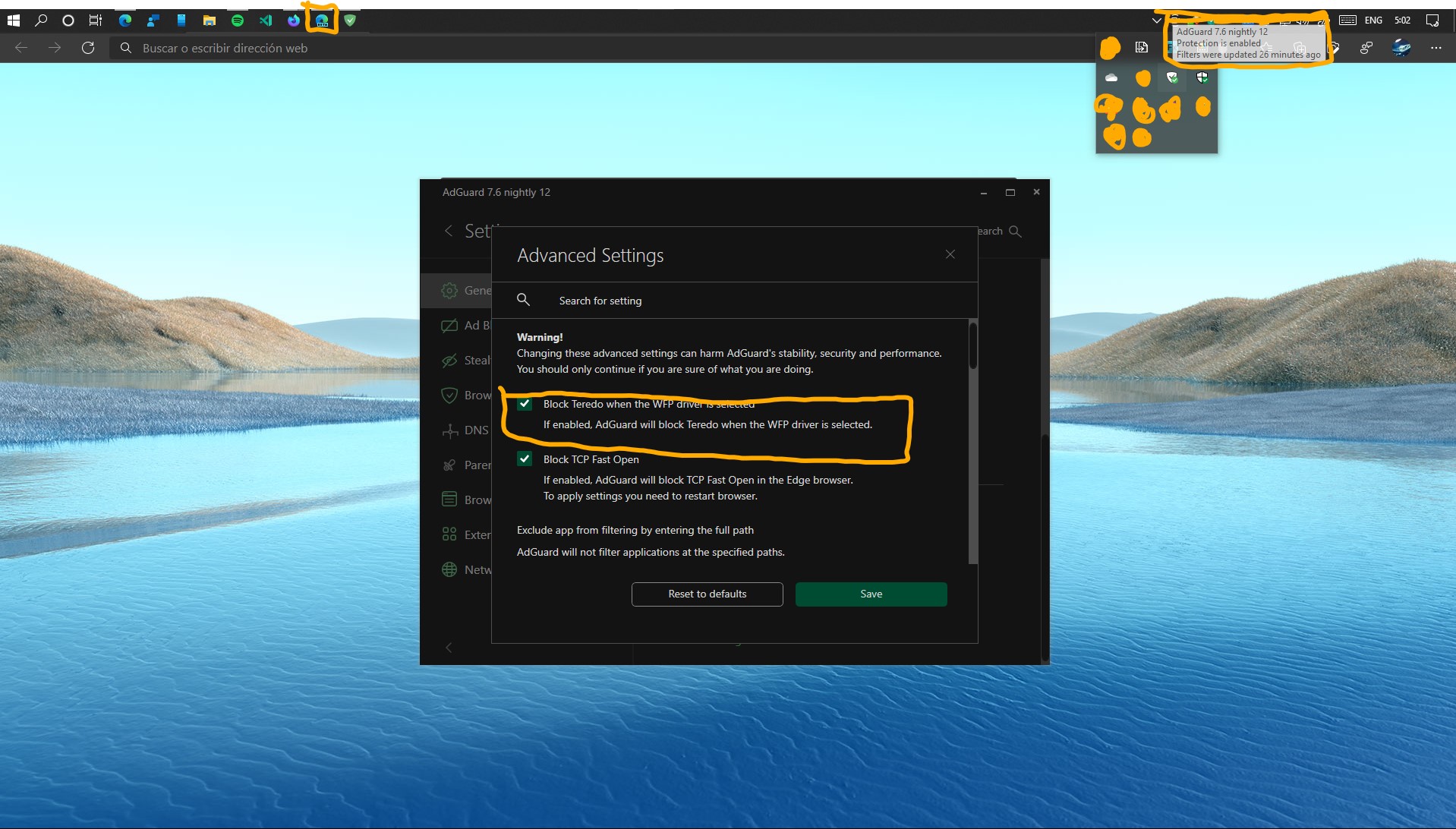Open Firefox from taskbar

pos(294,20)
